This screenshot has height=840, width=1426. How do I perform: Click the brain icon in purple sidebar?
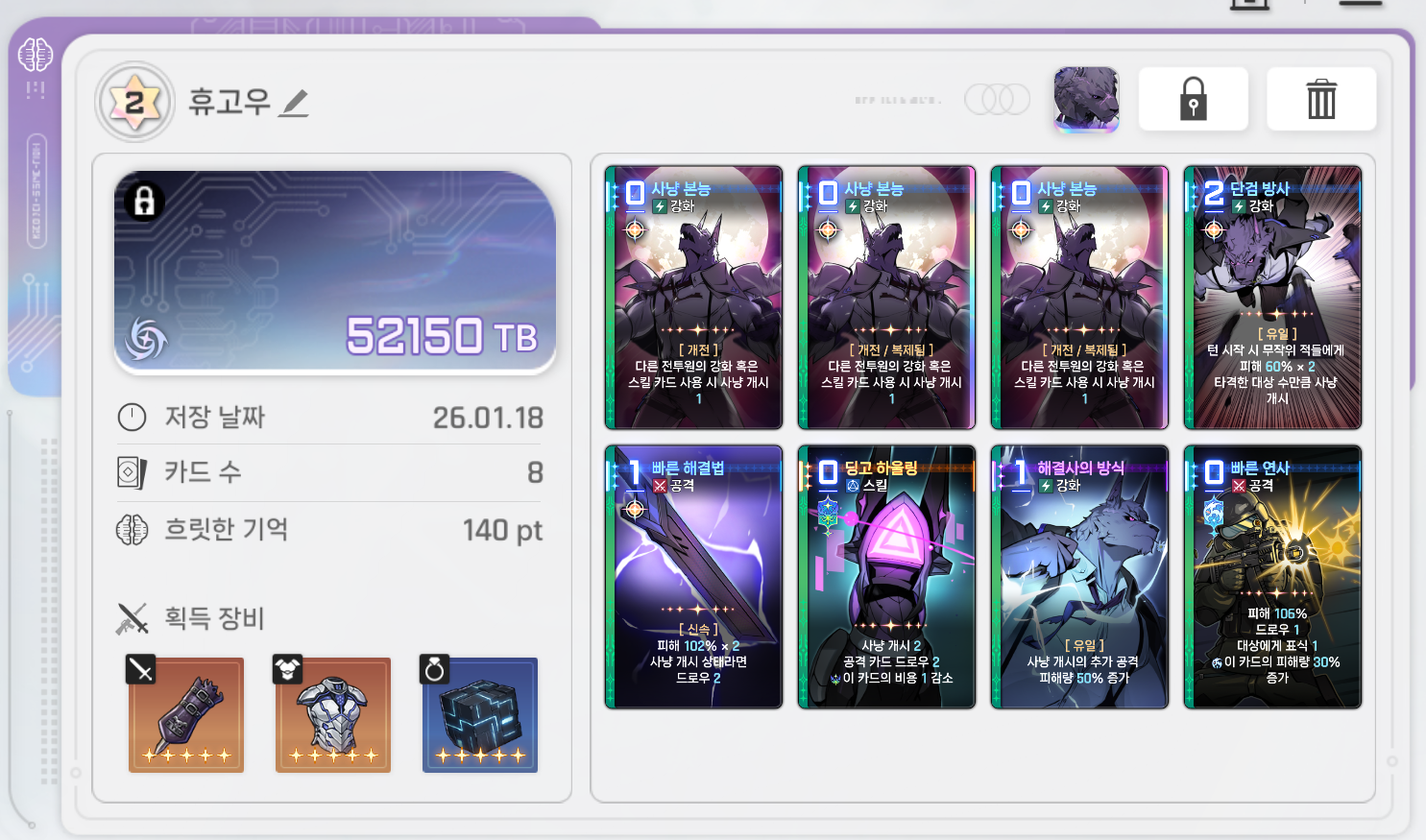[x=35, y=56]
